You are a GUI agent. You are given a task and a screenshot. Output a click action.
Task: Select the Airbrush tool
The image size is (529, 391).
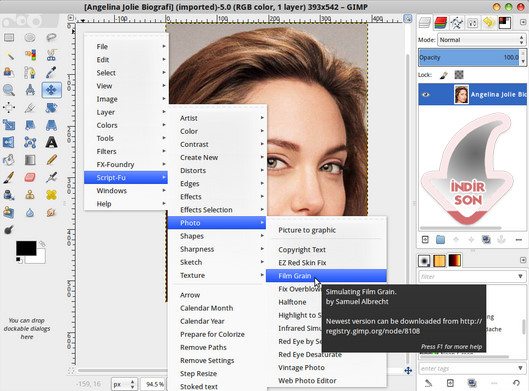coord(51,177)
